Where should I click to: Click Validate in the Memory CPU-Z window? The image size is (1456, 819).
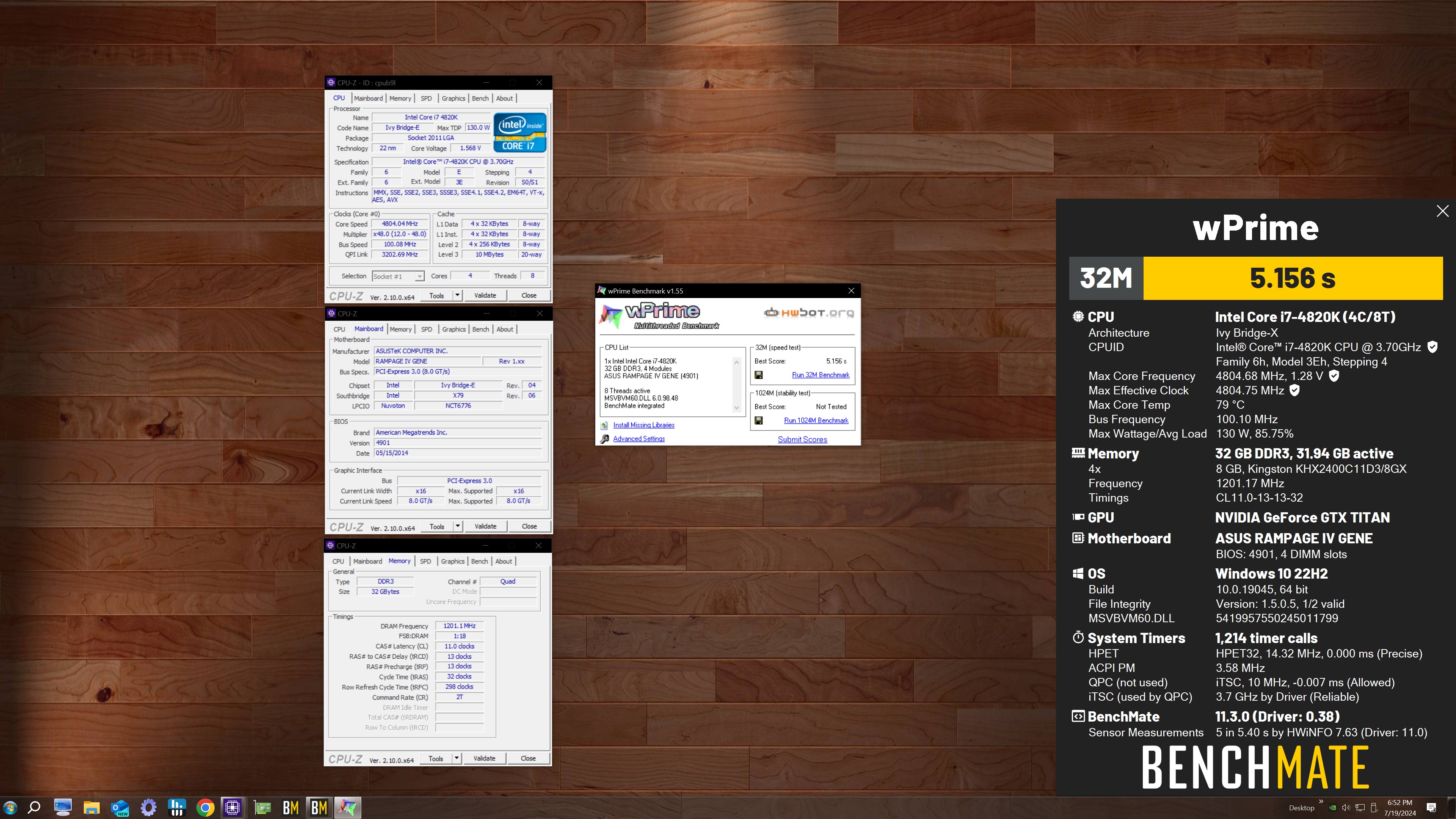(x=485, y=758)
